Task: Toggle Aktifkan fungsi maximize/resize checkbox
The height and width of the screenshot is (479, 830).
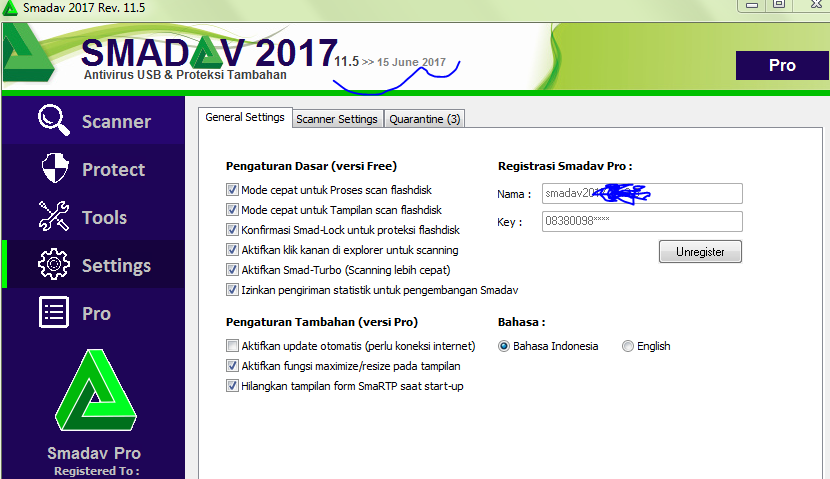Action: (x=232, y=366)
